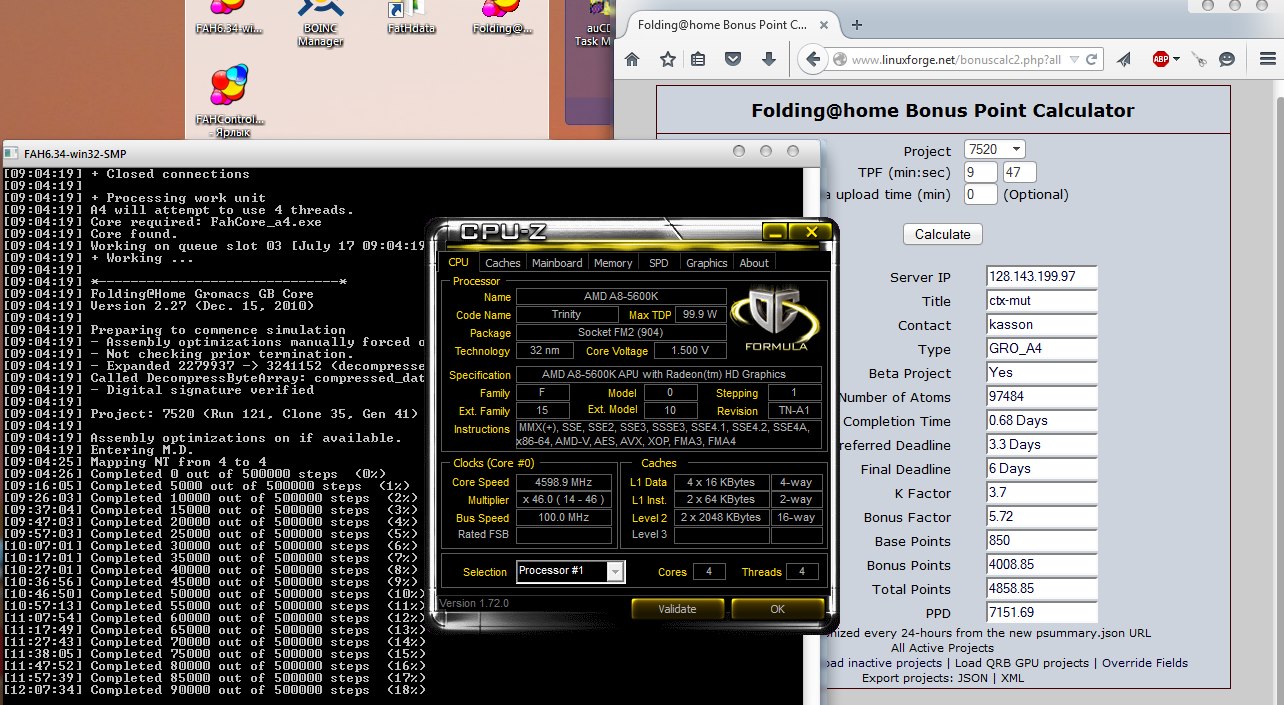This screenshot has height=705, width=1284.
Task: Click the TPF seconds field
Action: tap(1020, 172)
